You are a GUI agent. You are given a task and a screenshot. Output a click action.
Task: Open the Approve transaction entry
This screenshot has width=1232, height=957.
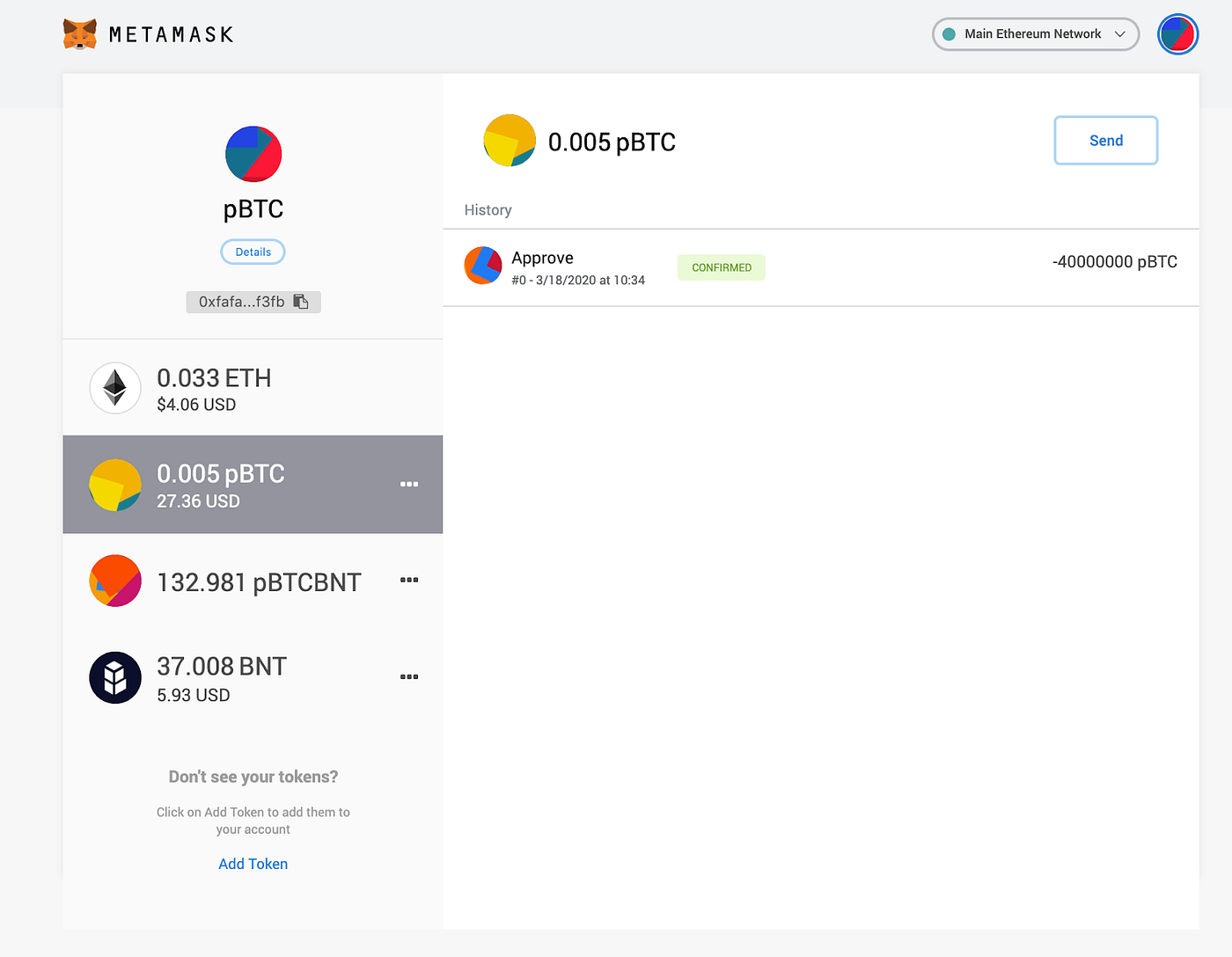(821, 267)
